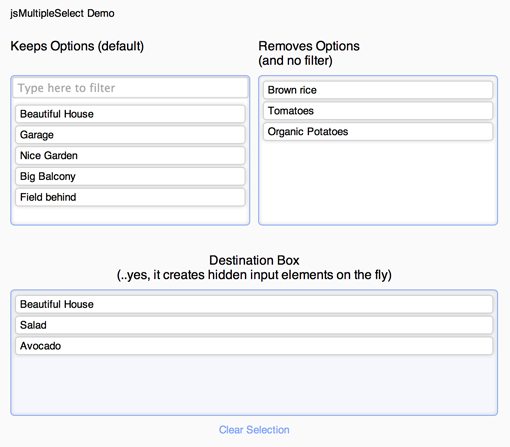
Task: Pick the Big Balcony option
Action: (130, 176)
